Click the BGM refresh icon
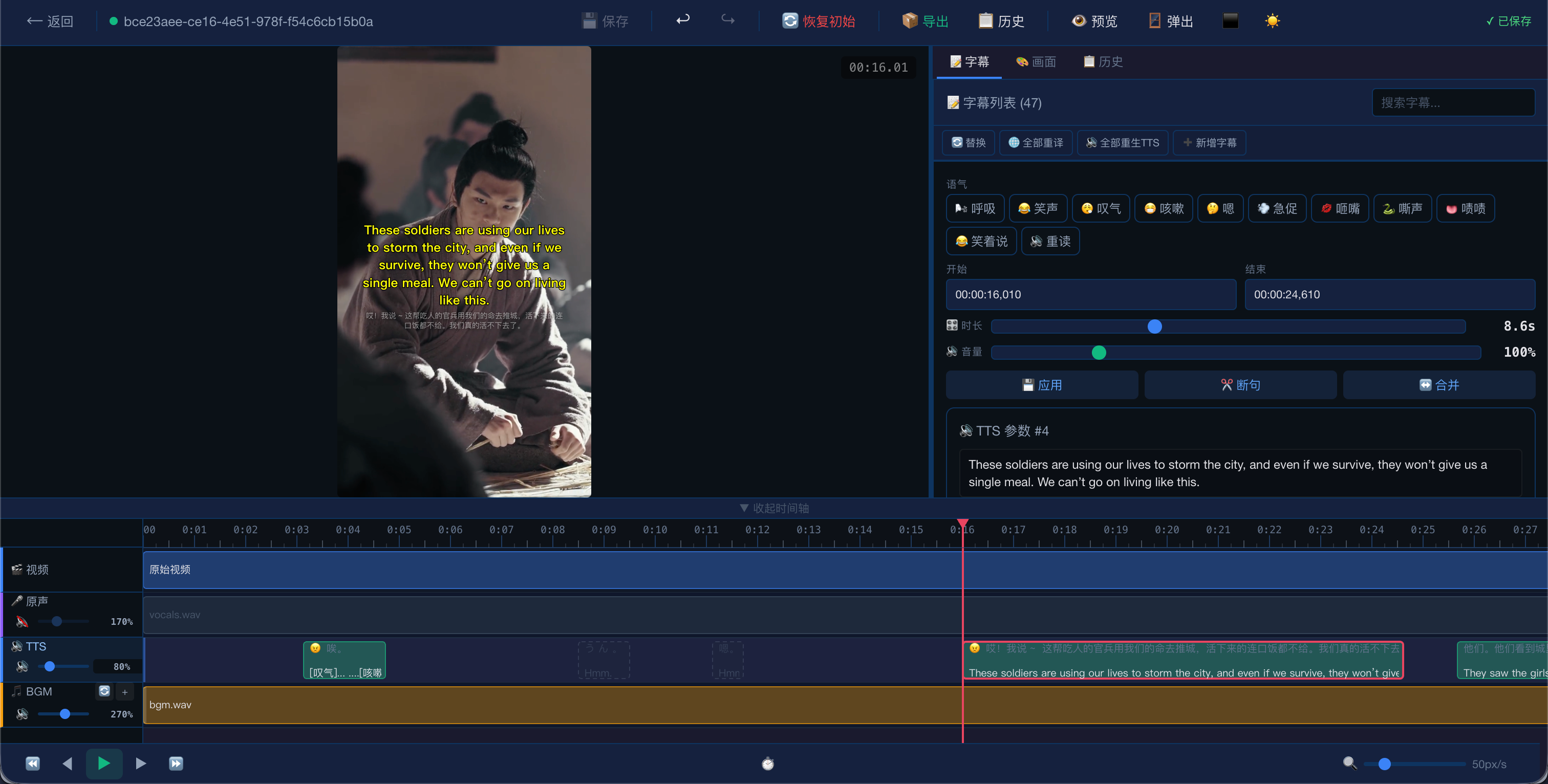 (x=104, y=691)
